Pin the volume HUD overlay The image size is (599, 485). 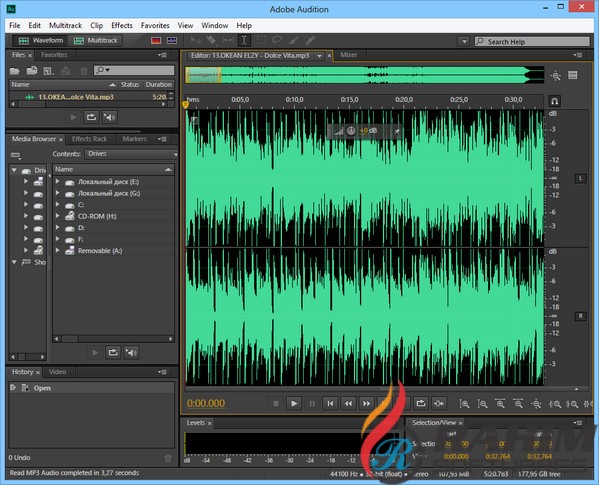(397, 131)
